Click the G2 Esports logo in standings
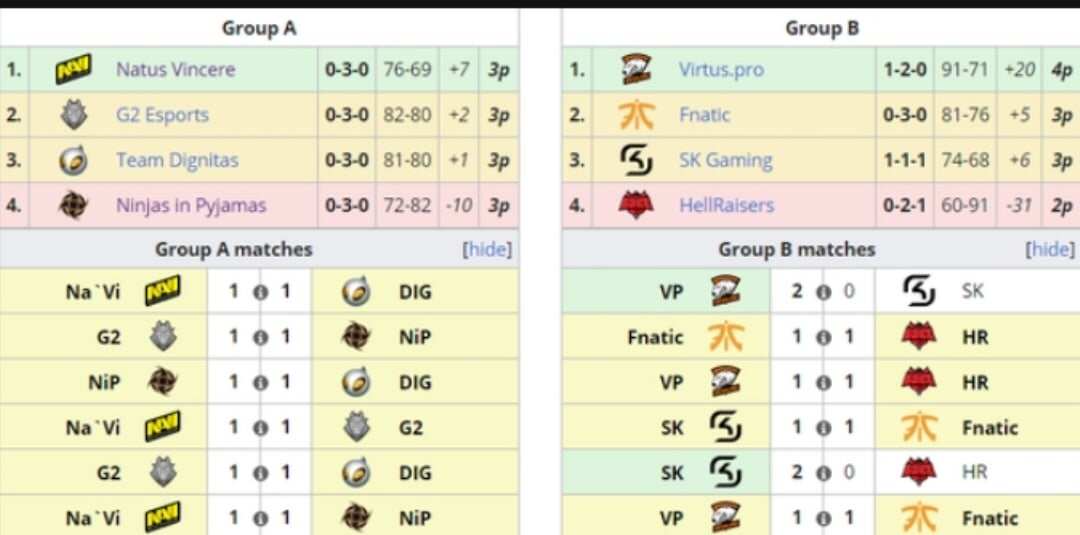The width and height of the screenshot is (1080, 535). [x=73, y=114]
